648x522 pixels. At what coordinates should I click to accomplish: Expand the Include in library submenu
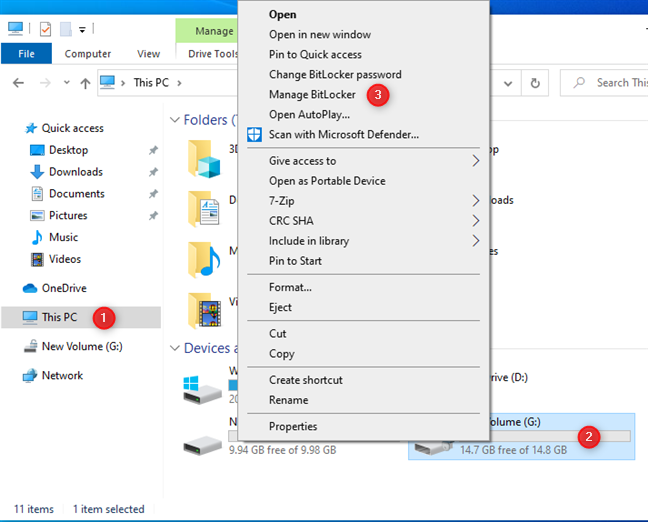(x=364, y=241)
